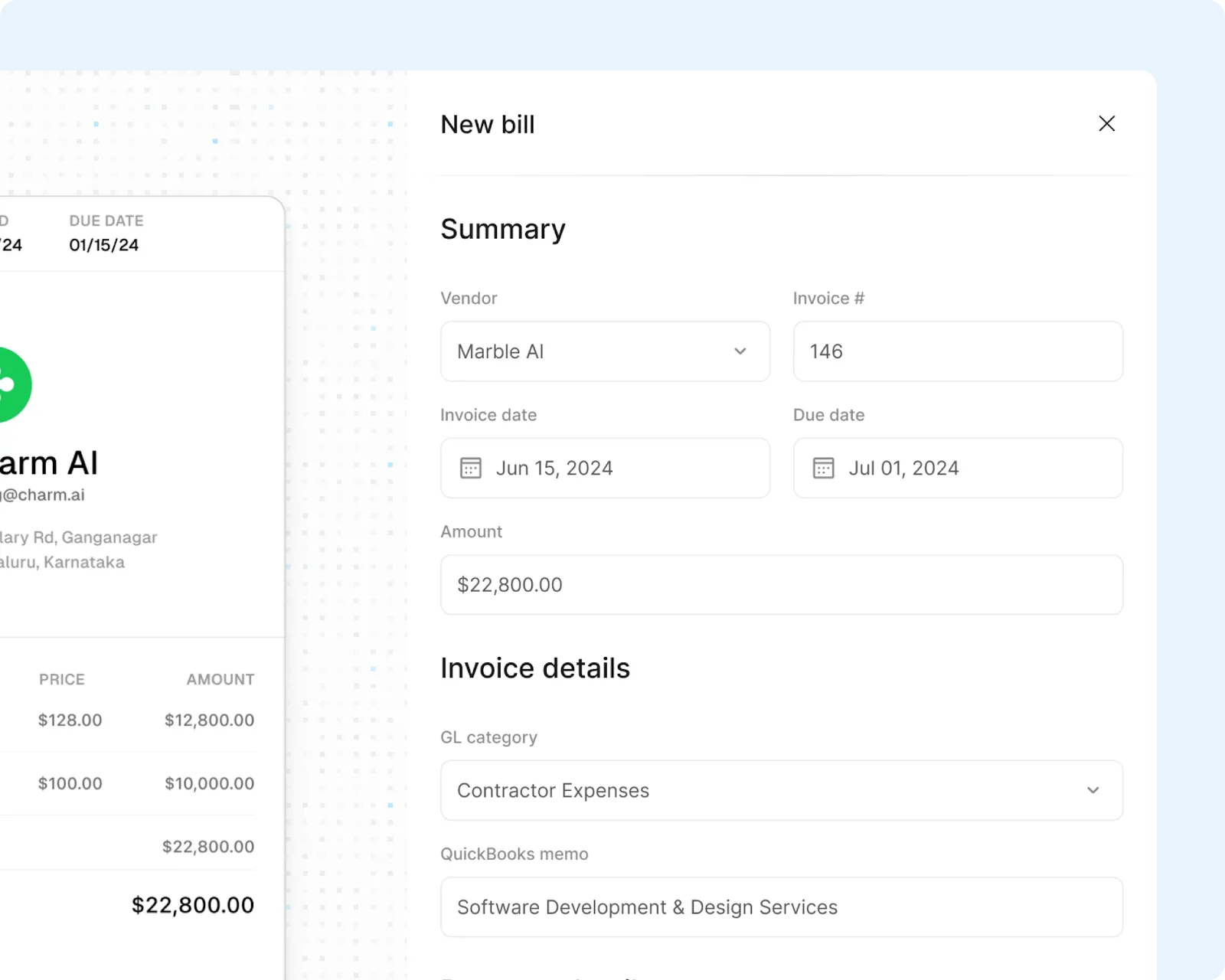Screen dimensions: 1225x980
Task: Click the $100.00 price cell
Action: (70, 784)
